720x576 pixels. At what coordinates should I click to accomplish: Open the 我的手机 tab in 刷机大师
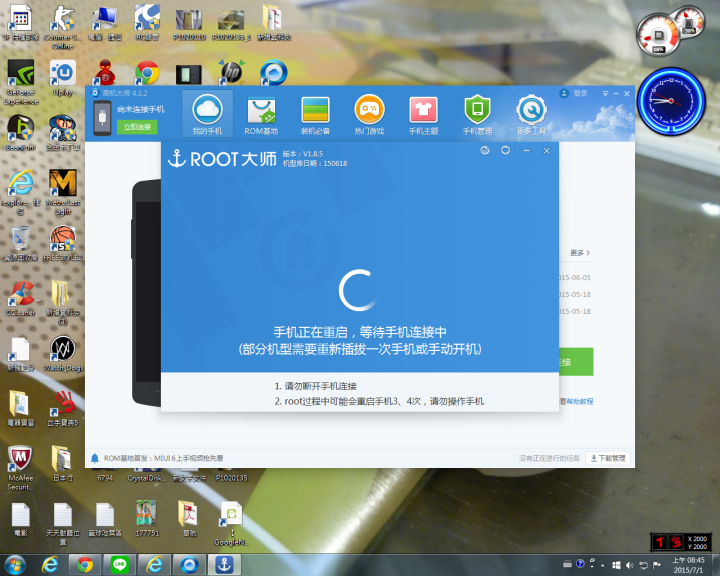coord(208,114)
